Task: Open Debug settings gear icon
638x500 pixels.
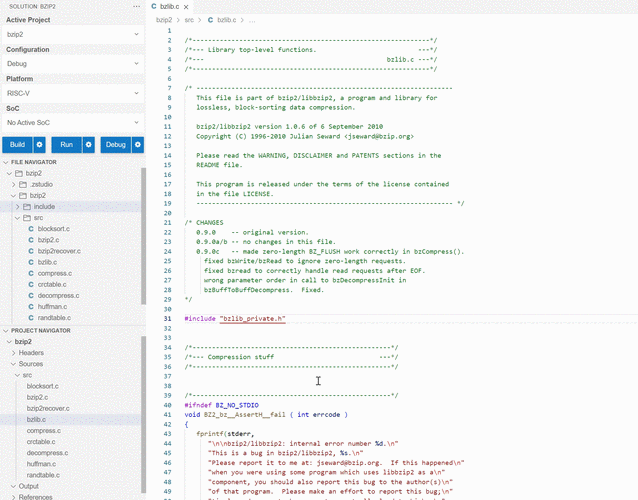Action: pos(137,145)
